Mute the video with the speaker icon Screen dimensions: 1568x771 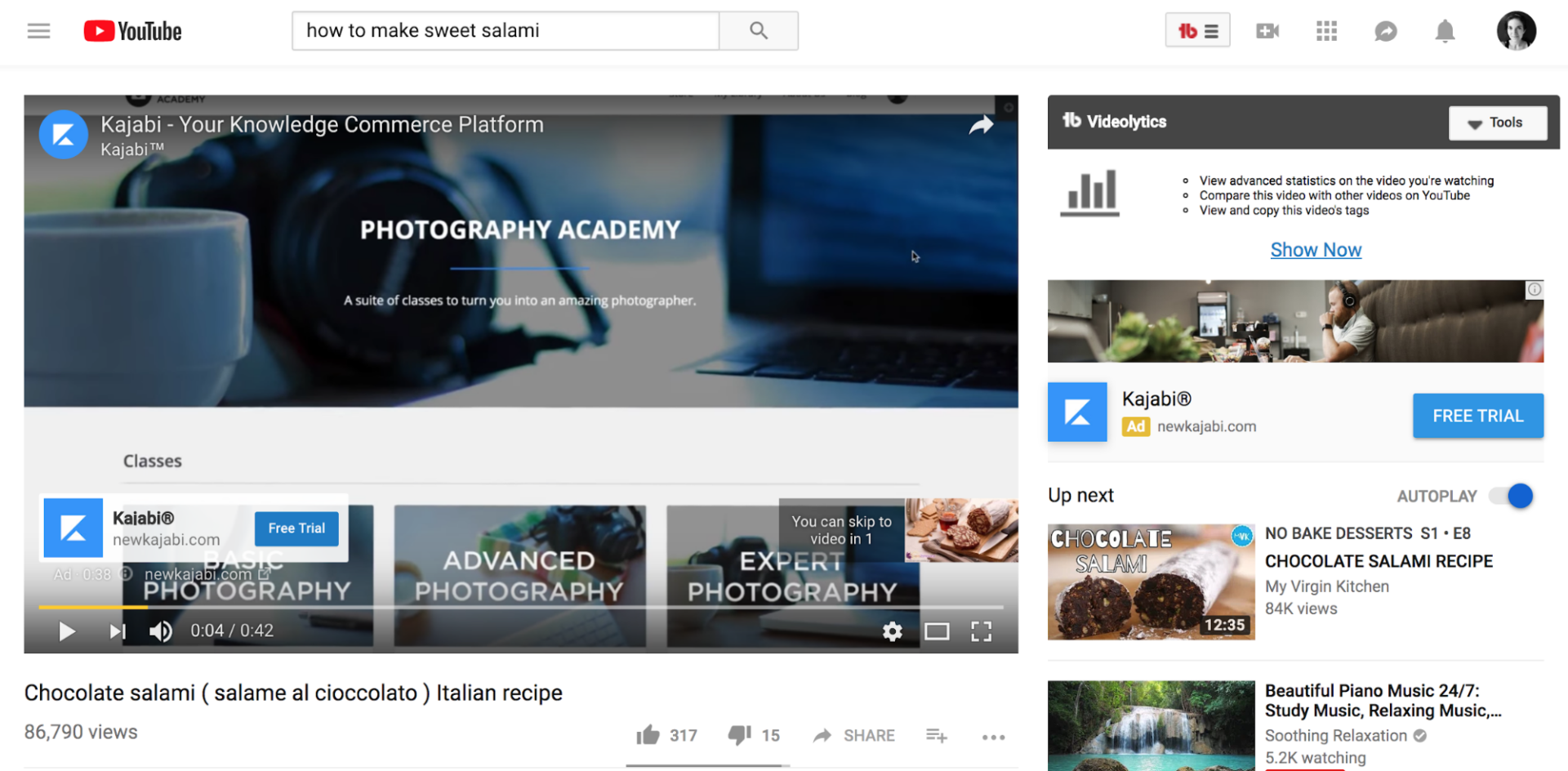[x=160, y=631]
